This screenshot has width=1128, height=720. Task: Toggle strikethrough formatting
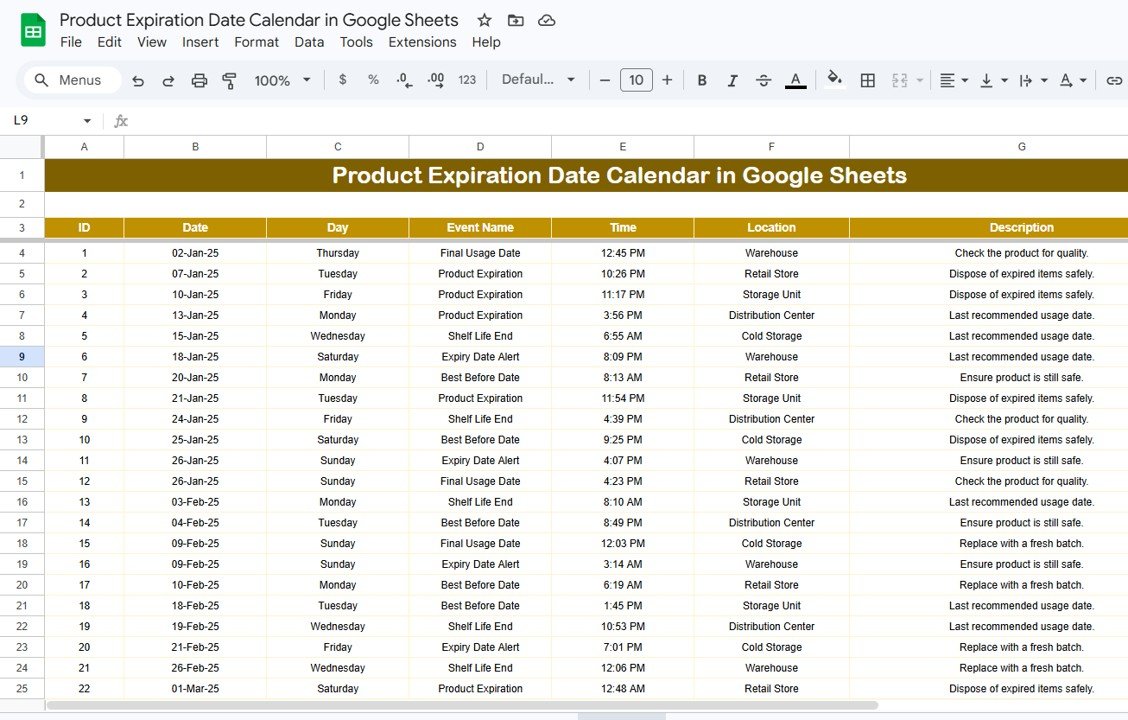pos(763,81)
